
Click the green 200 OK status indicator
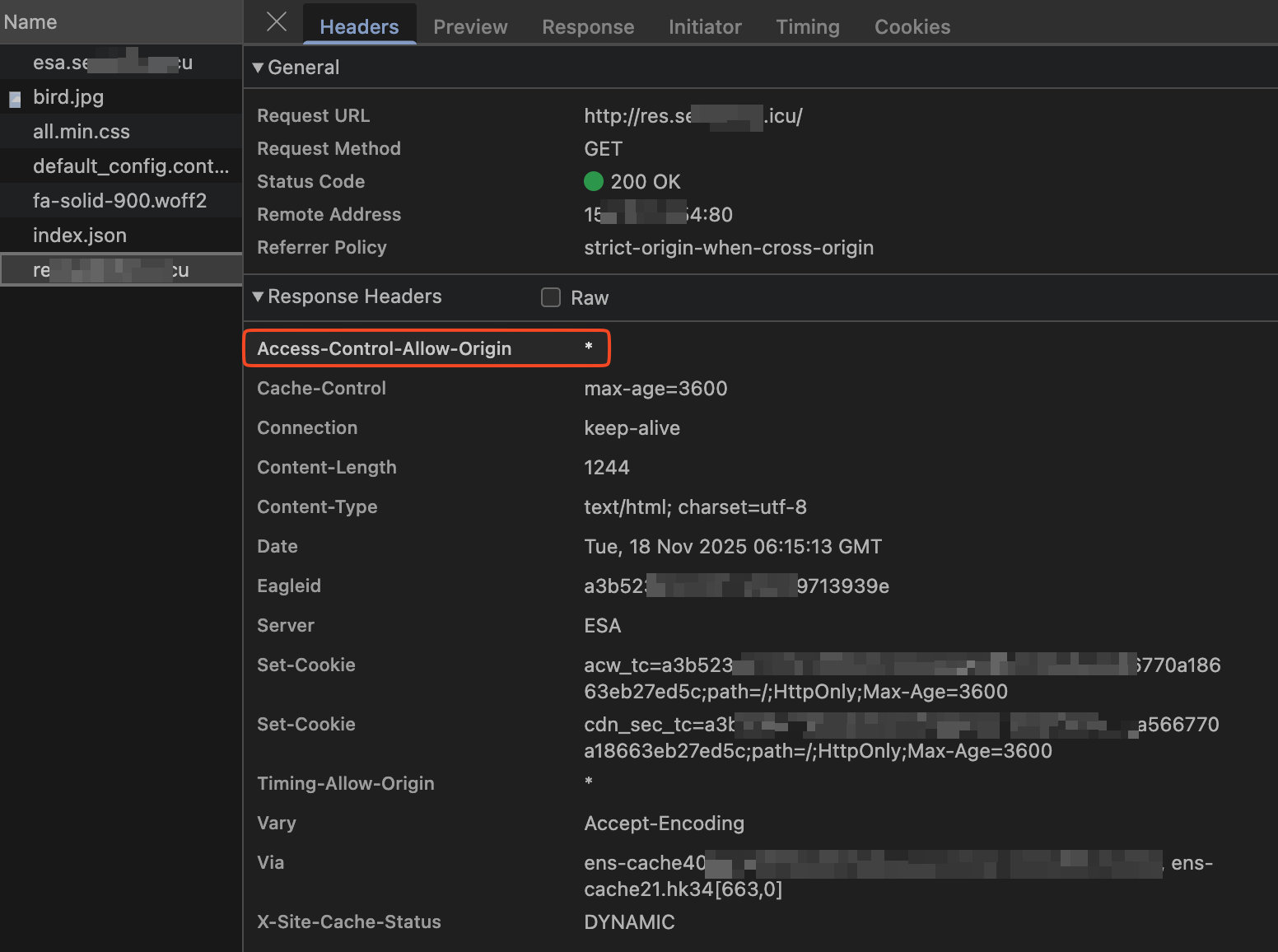pyautogui.click(x=593, y=181)
